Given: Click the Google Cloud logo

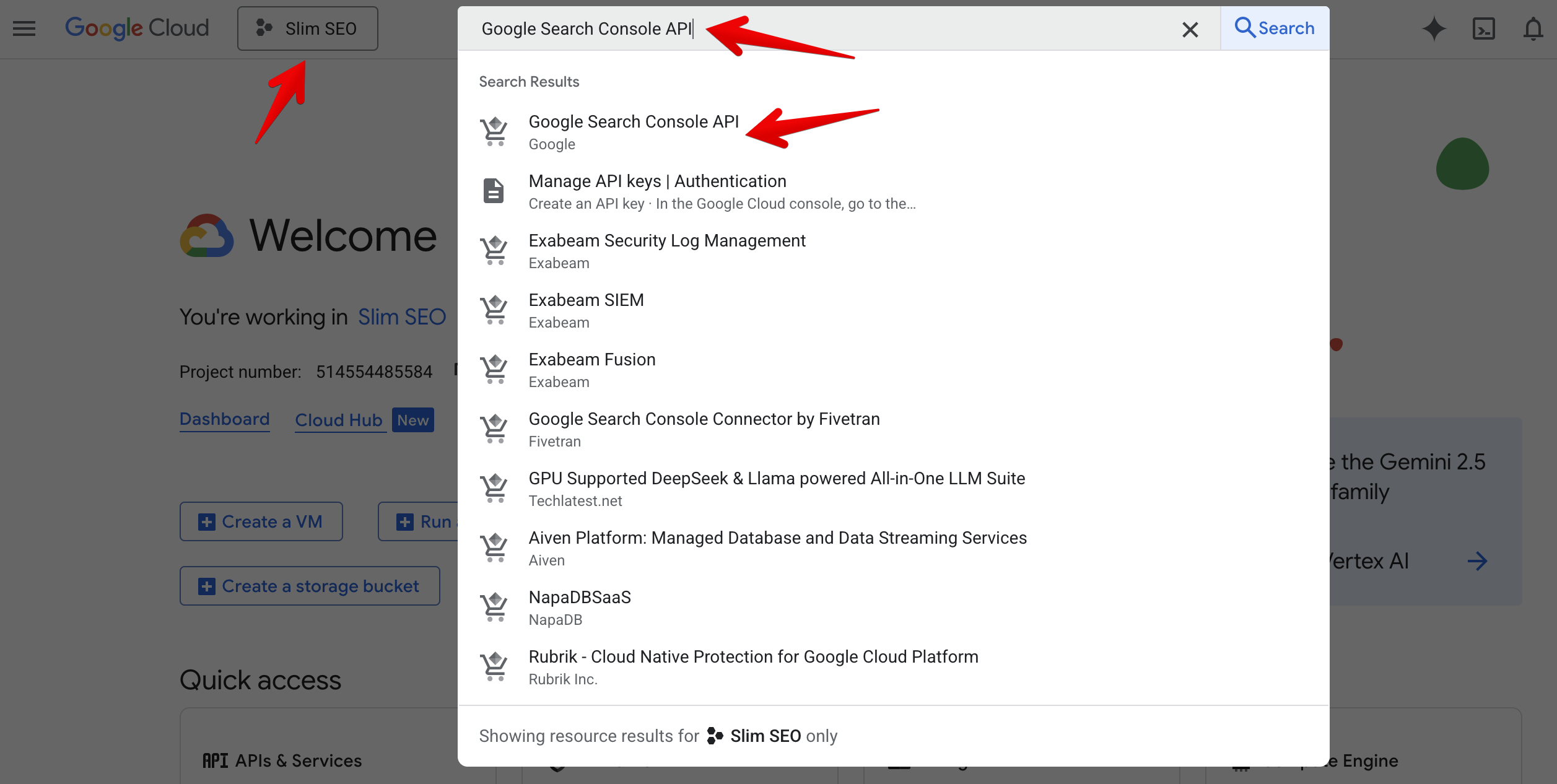Looking at the screenshot, I should 137,28.
